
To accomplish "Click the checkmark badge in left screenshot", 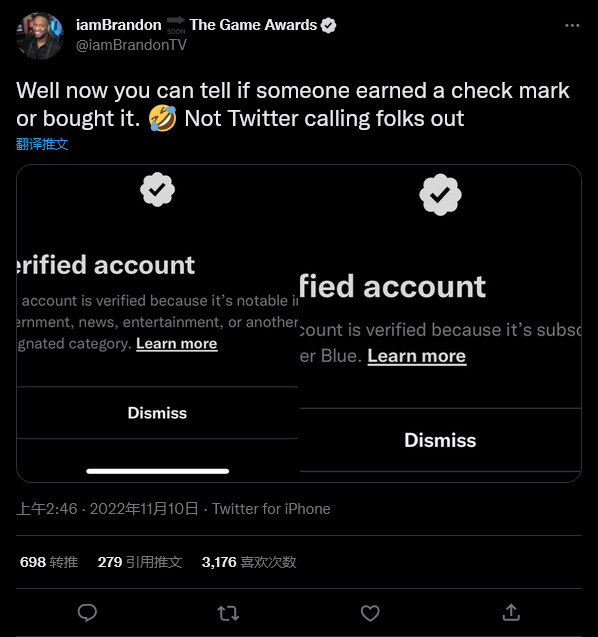I will 157,189.
